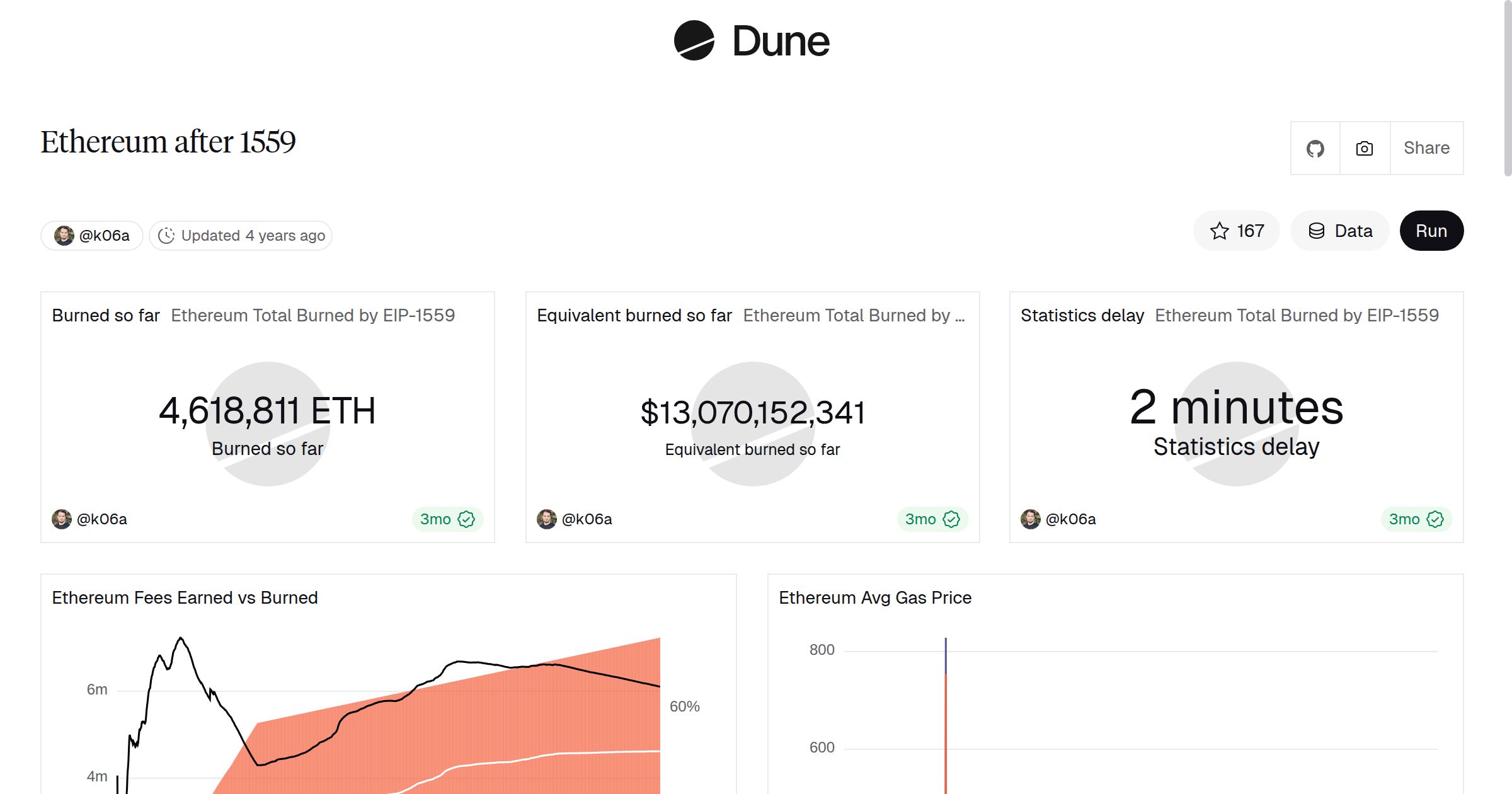Open the @k06a author profile chip
Image resolution: width=1512 pixels, height=794 pixels.
tap(91, 235)
